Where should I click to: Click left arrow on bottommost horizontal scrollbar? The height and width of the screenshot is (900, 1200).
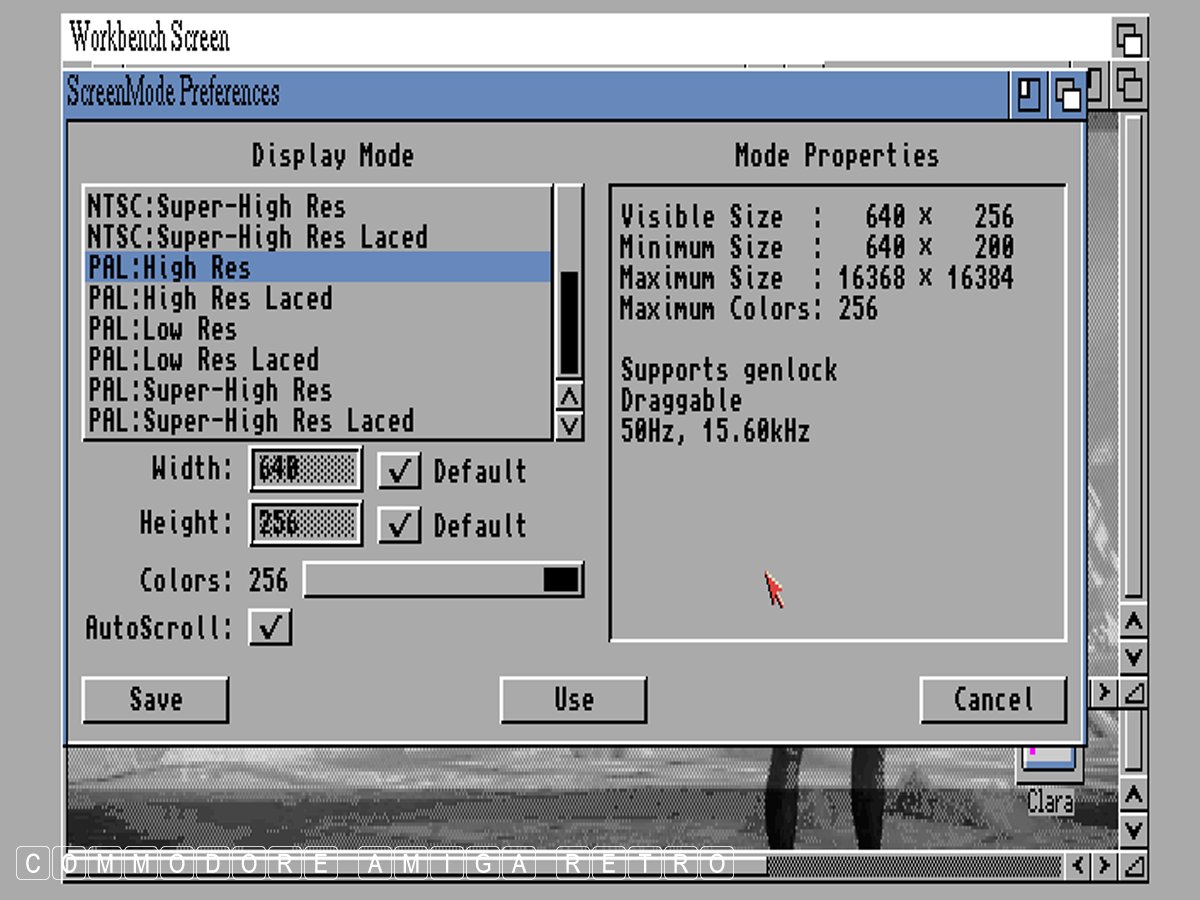(x=1078, y=865)
